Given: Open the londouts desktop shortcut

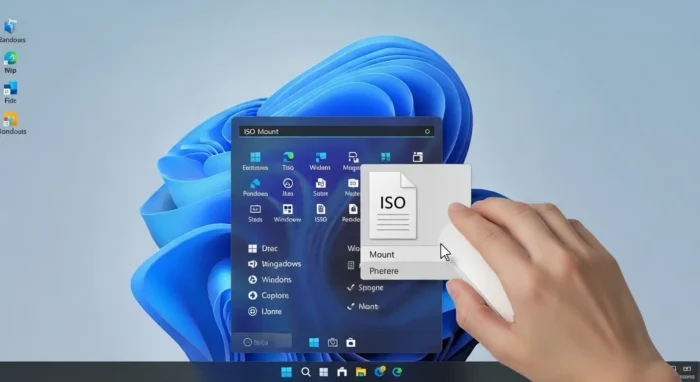Looking at the screenshot, I should click(x=12, y=124).
